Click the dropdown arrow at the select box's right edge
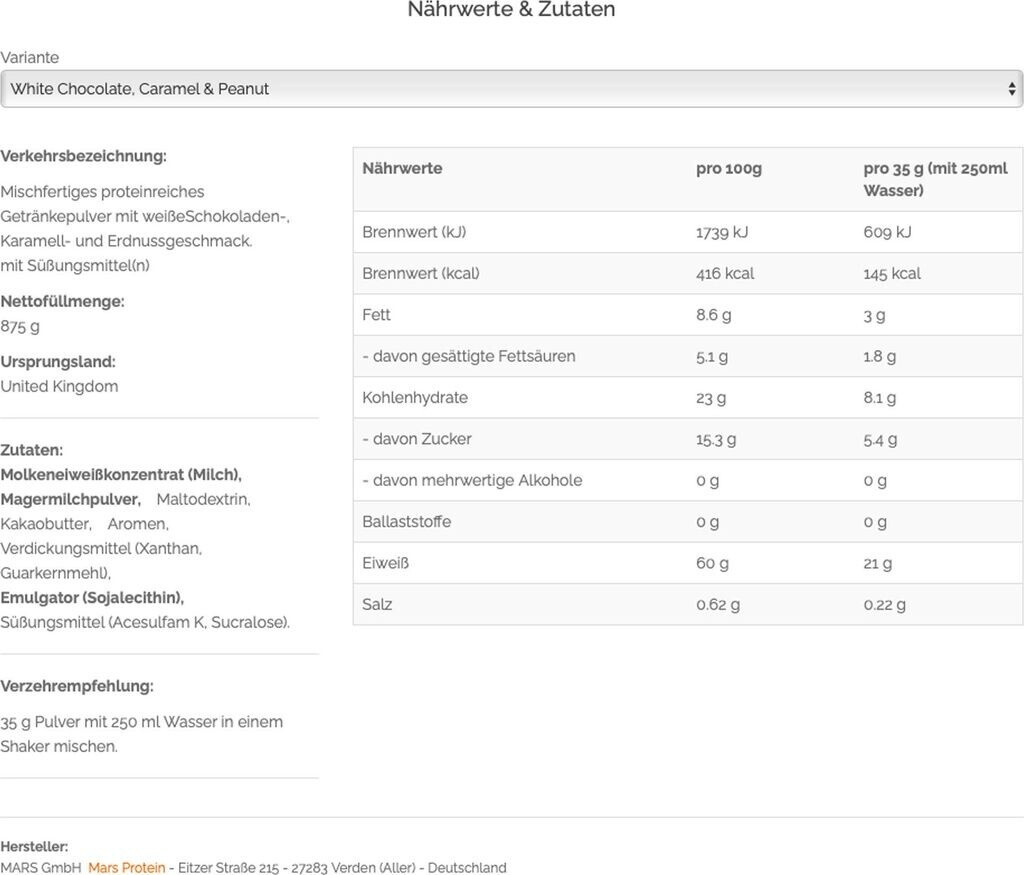Image resolution: width=1024 pixels, height=875 pixels. 1012,89
